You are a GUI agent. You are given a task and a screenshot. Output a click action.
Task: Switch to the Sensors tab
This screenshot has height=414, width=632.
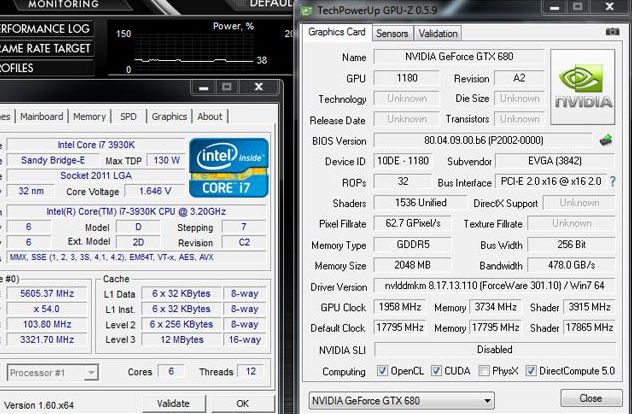pyautogui.click(x=392, y=33)
